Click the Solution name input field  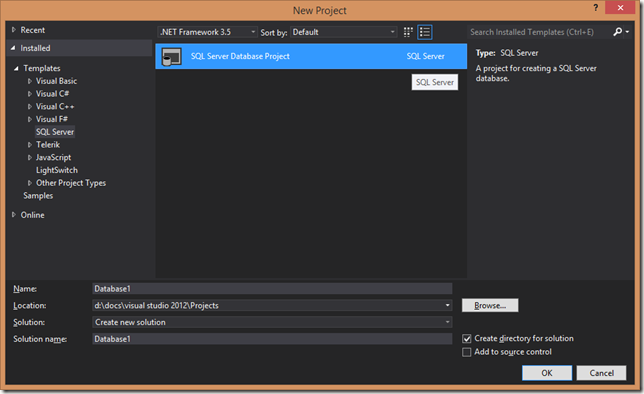click(272, 339)
